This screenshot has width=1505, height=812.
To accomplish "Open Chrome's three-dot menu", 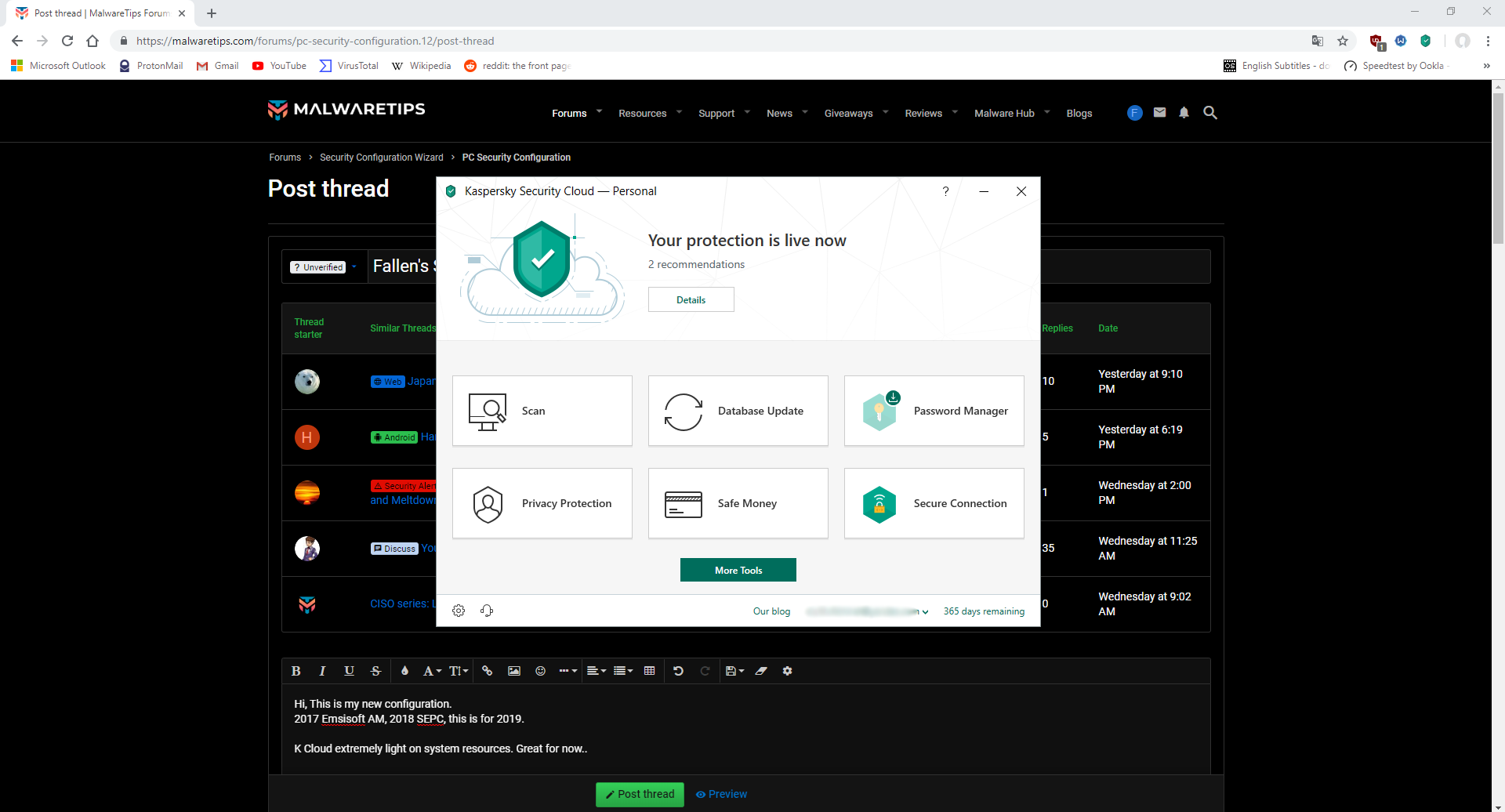I will coord(1488,41).
